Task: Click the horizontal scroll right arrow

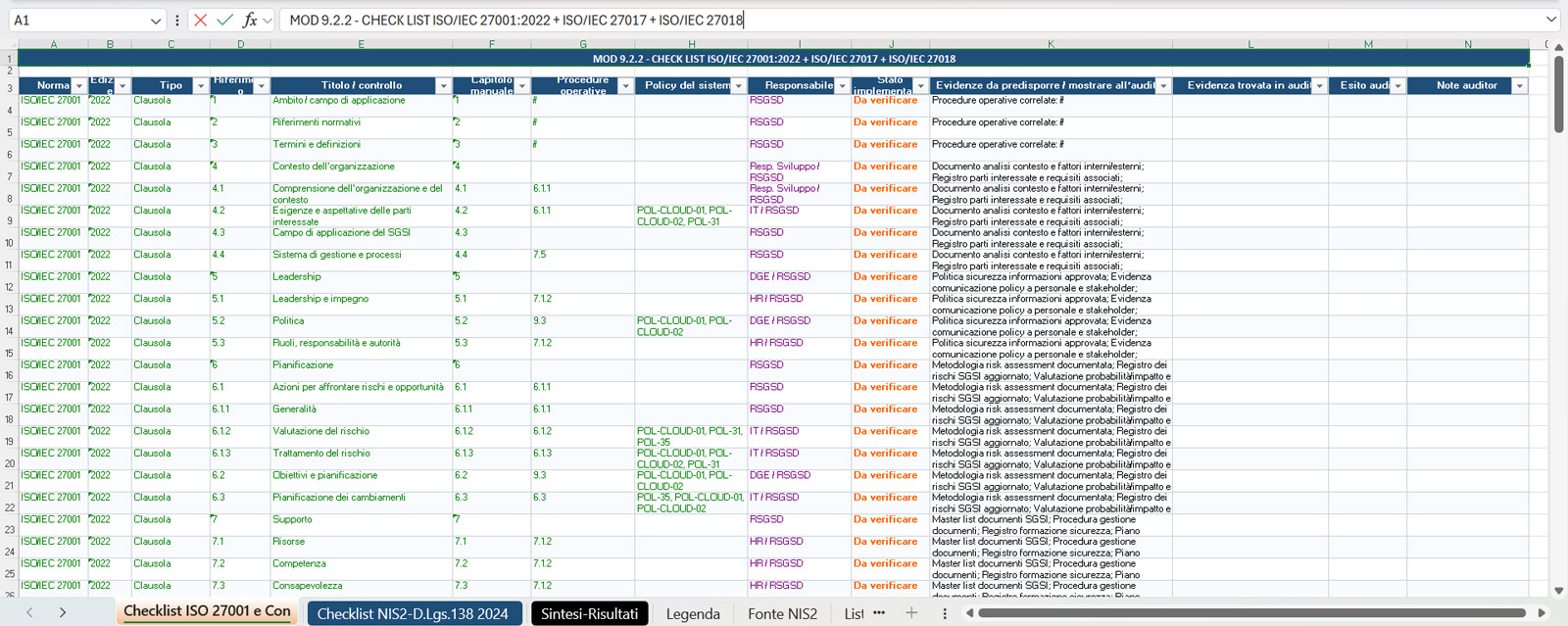Action: 1542,613
